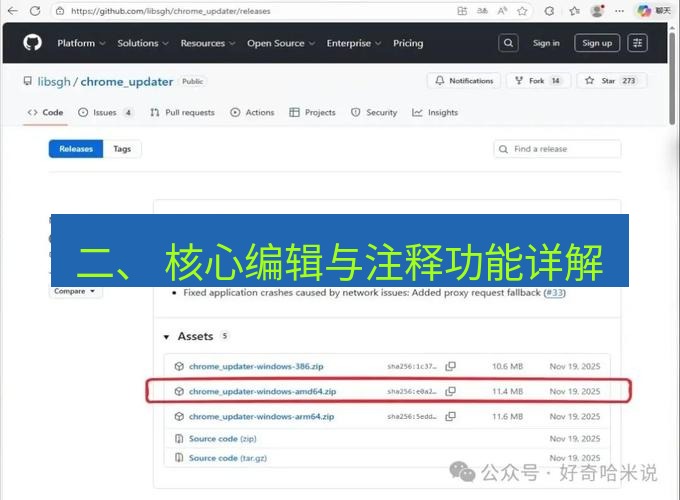Expand the Resources menu
This screenshot has height=500, width=680.
click(208, 43)
